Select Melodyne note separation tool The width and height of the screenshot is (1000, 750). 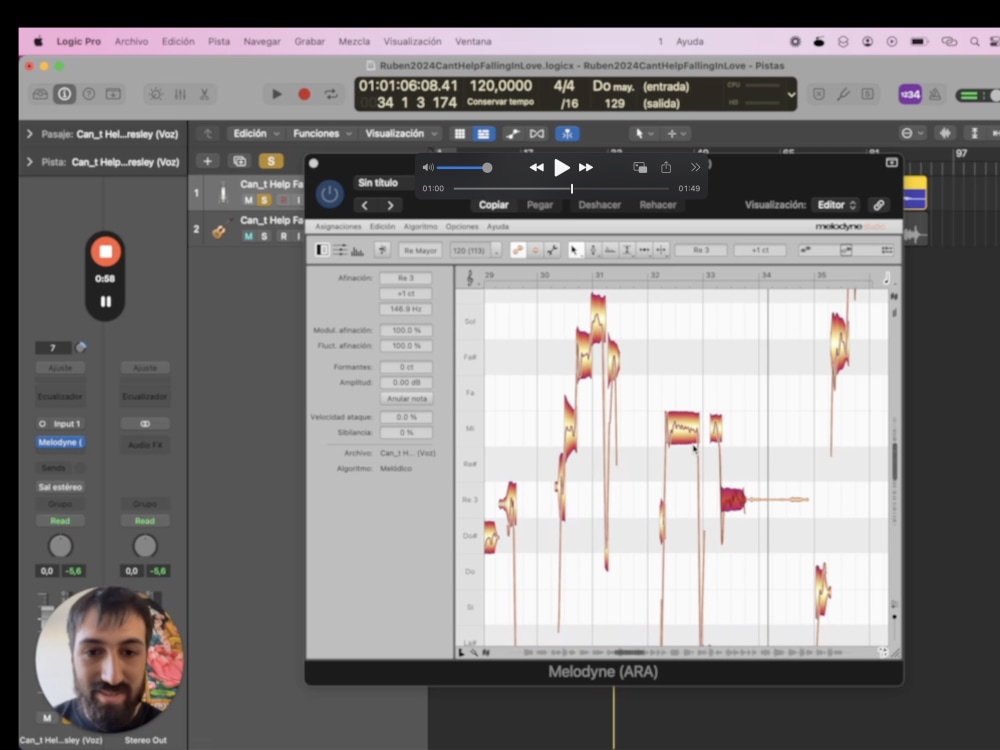tap(661, 250)
